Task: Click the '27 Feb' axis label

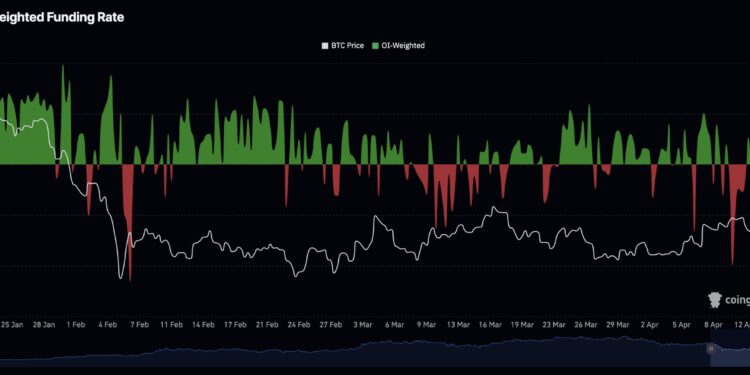Action: pyautogui.click(x=331, y=325)
